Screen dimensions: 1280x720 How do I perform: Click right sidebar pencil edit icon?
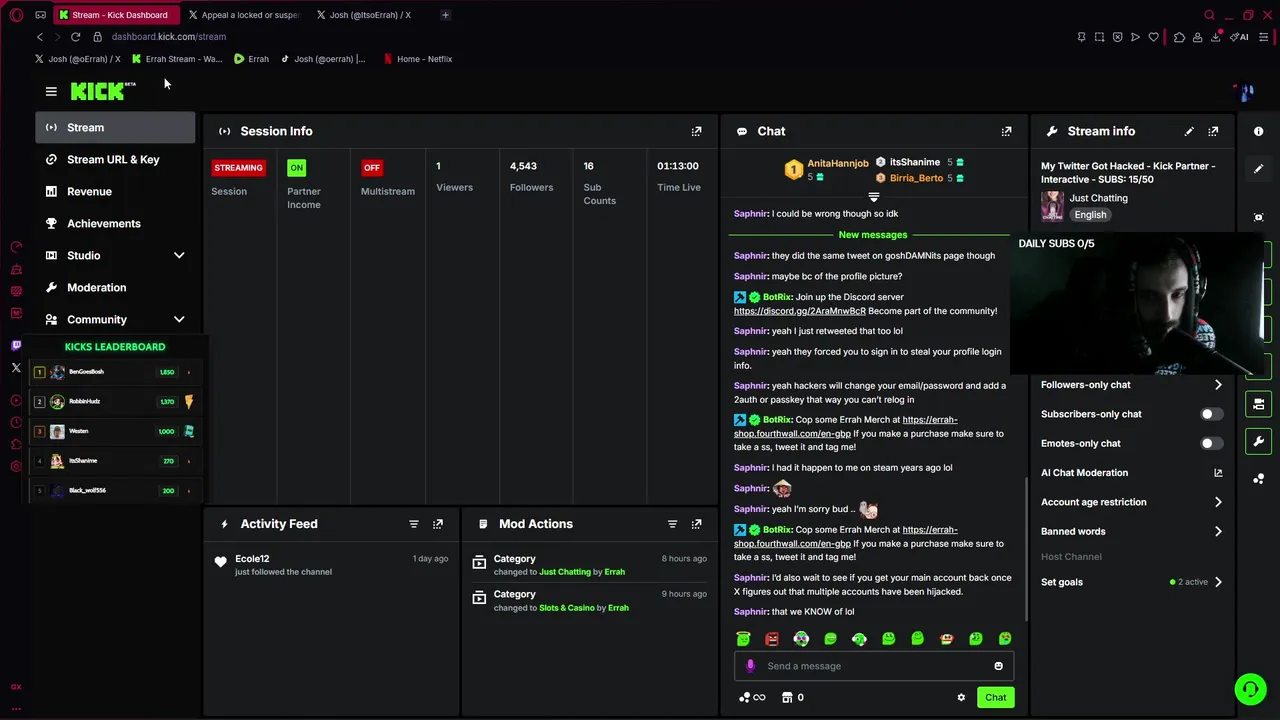[1258, 169]
